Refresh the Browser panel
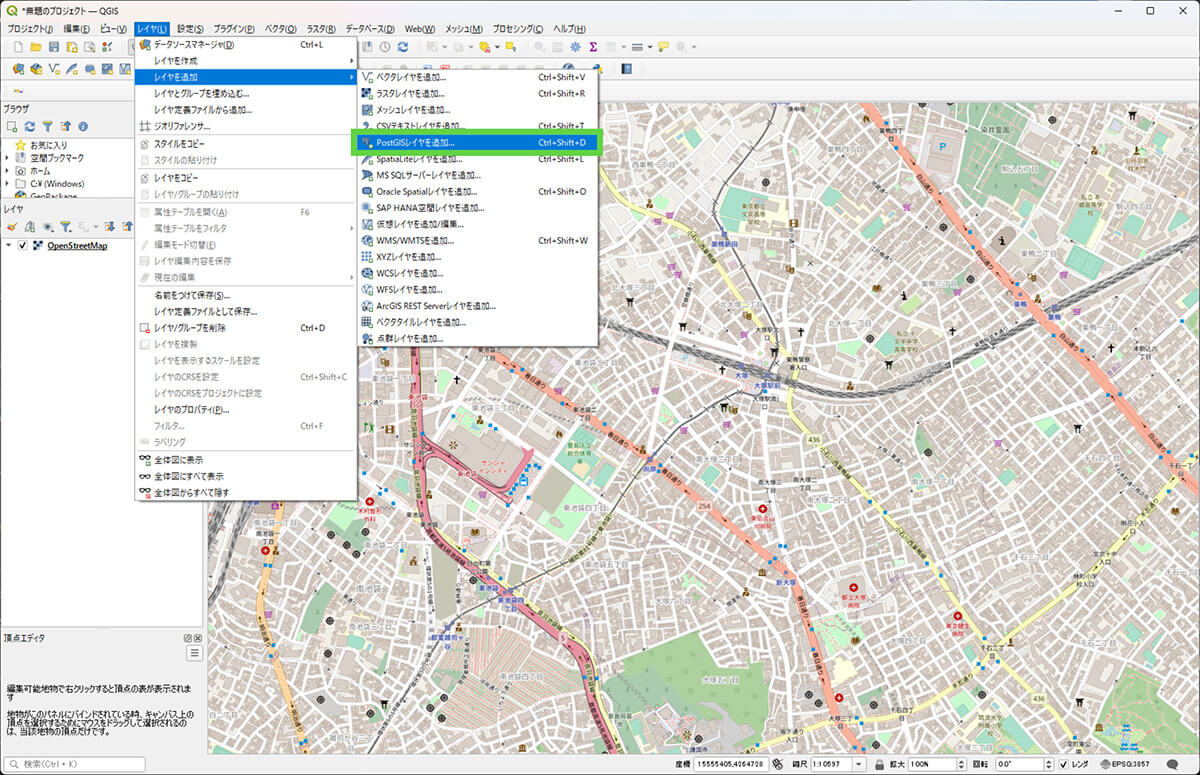This screenshot has width=1200, height=775. pos(29,127)
